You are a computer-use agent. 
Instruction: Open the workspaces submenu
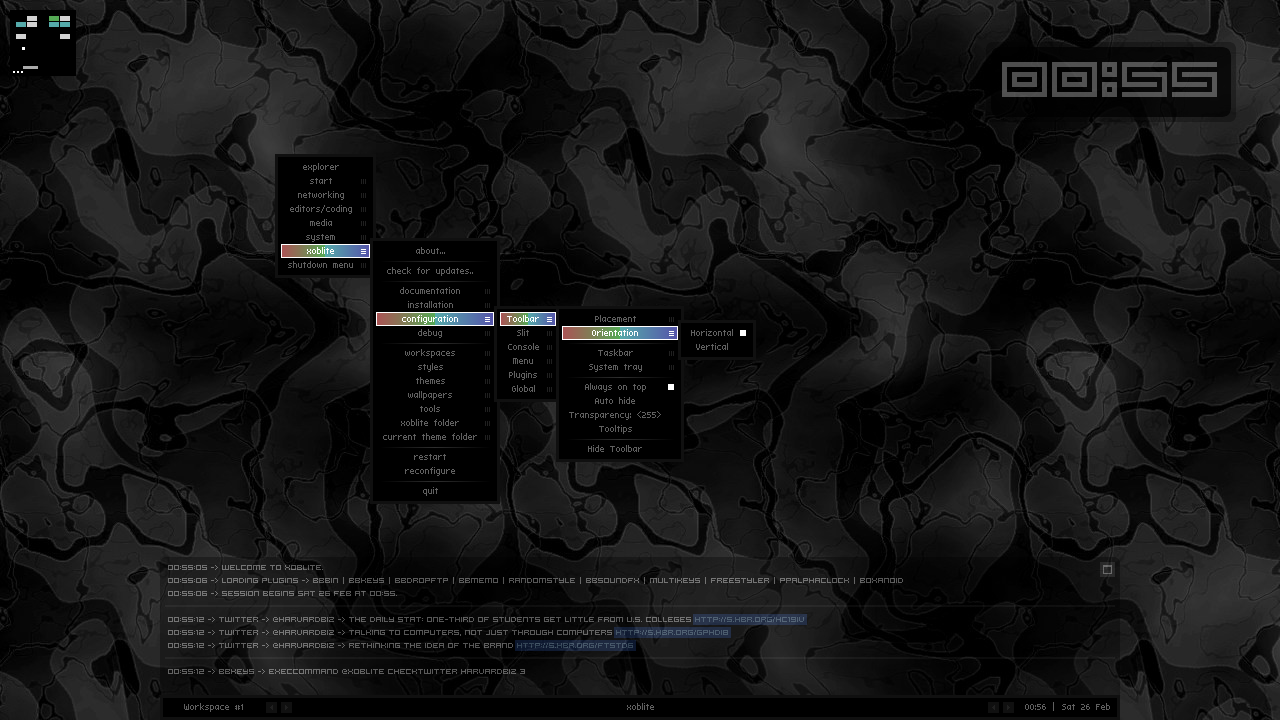[434, 353]
